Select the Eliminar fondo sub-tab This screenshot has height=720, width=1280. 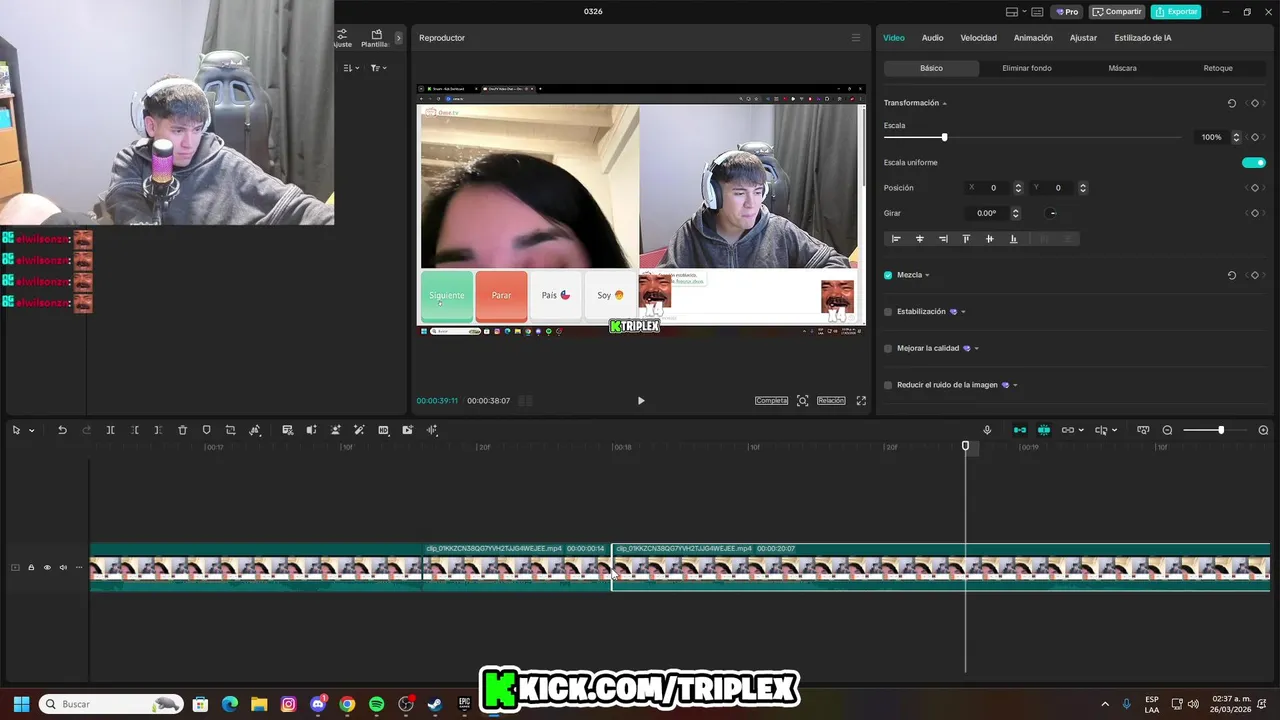pos(1027,68)
